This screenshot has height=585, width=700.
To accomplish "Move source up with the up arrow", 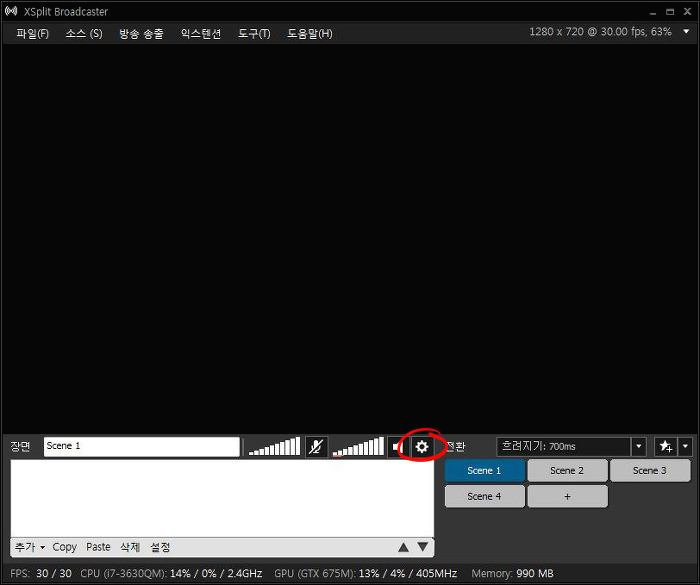I will pos(403,547).
